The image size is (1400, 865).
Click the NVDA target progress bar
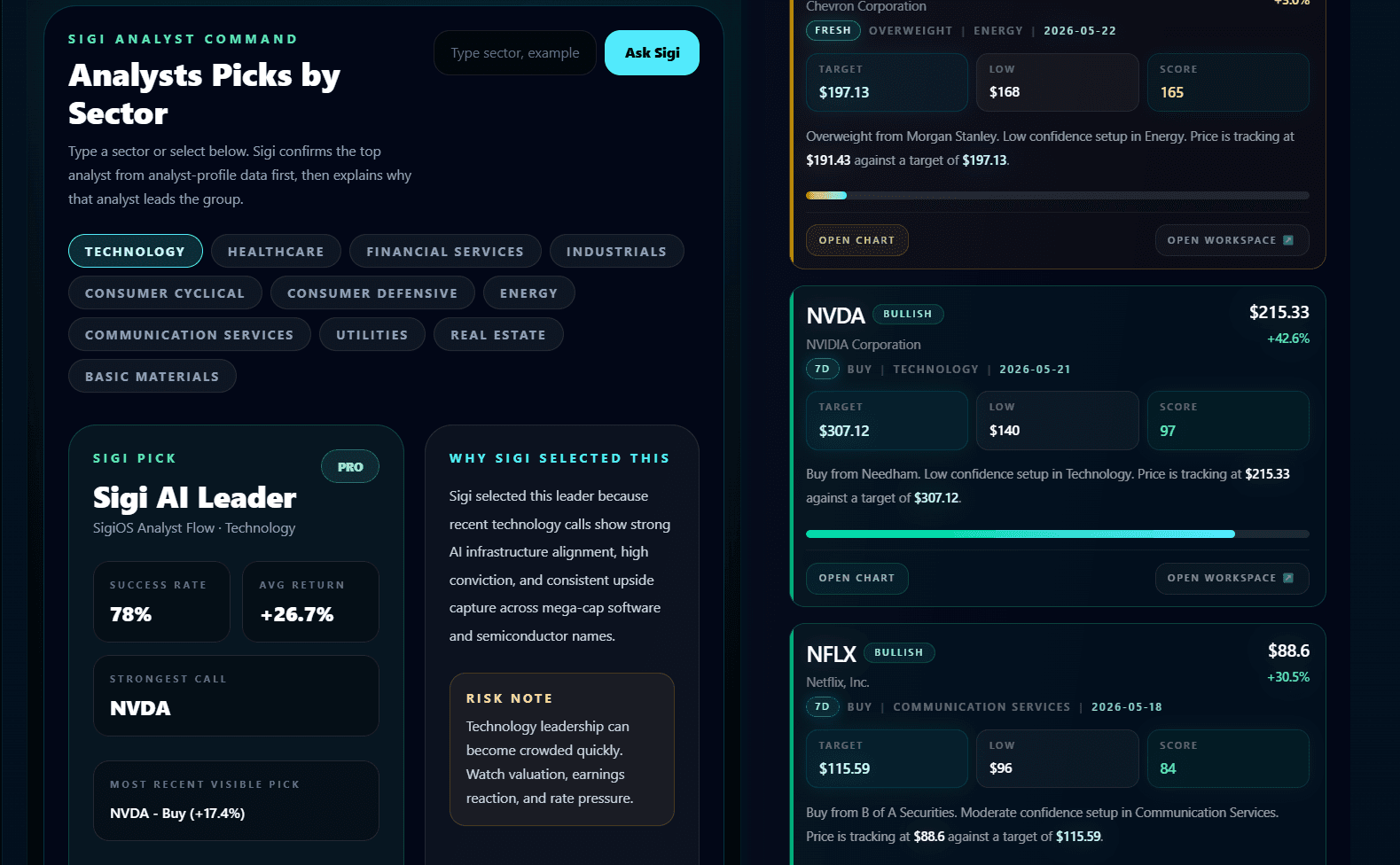(x=1057, y=534)
